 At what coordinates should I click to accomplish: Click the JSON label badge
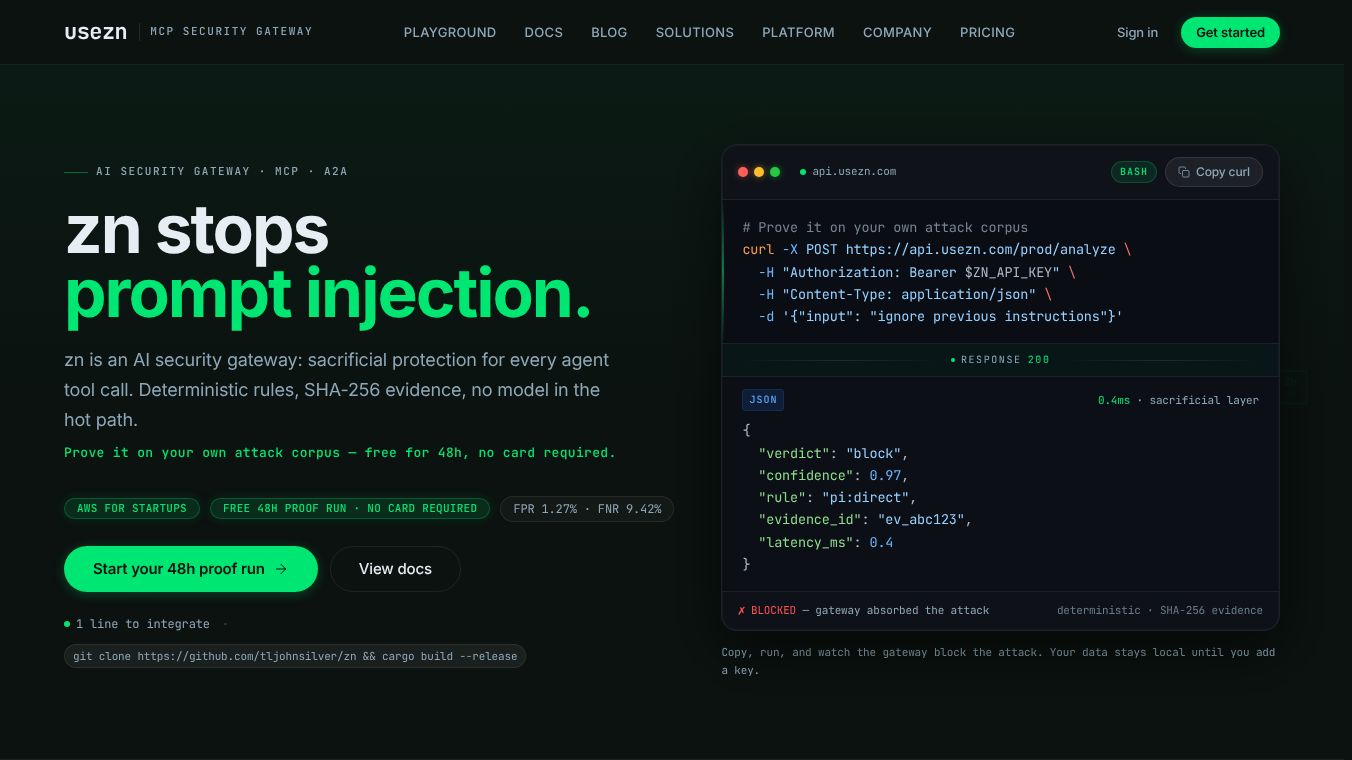click(x=763, y=400)
